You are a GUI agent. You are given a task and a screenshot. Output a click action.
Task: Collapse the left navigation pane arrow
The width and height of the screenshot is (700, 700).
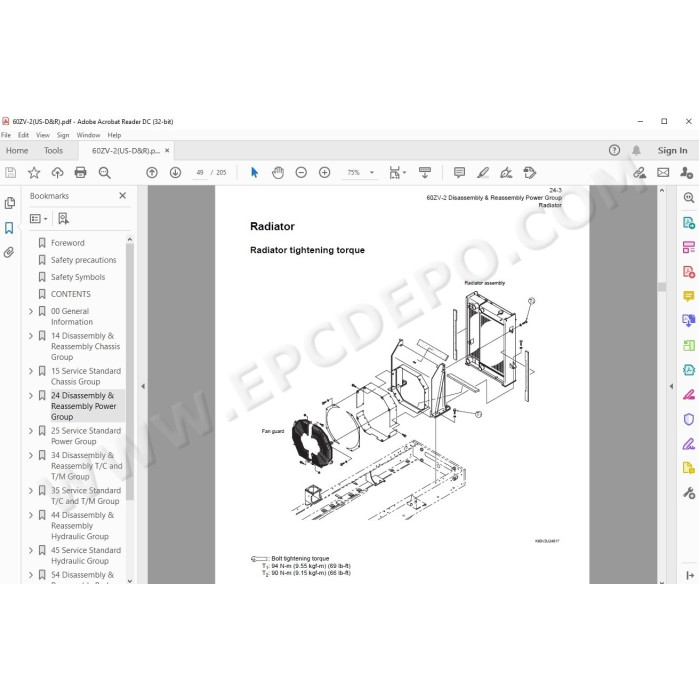point(143,387)
